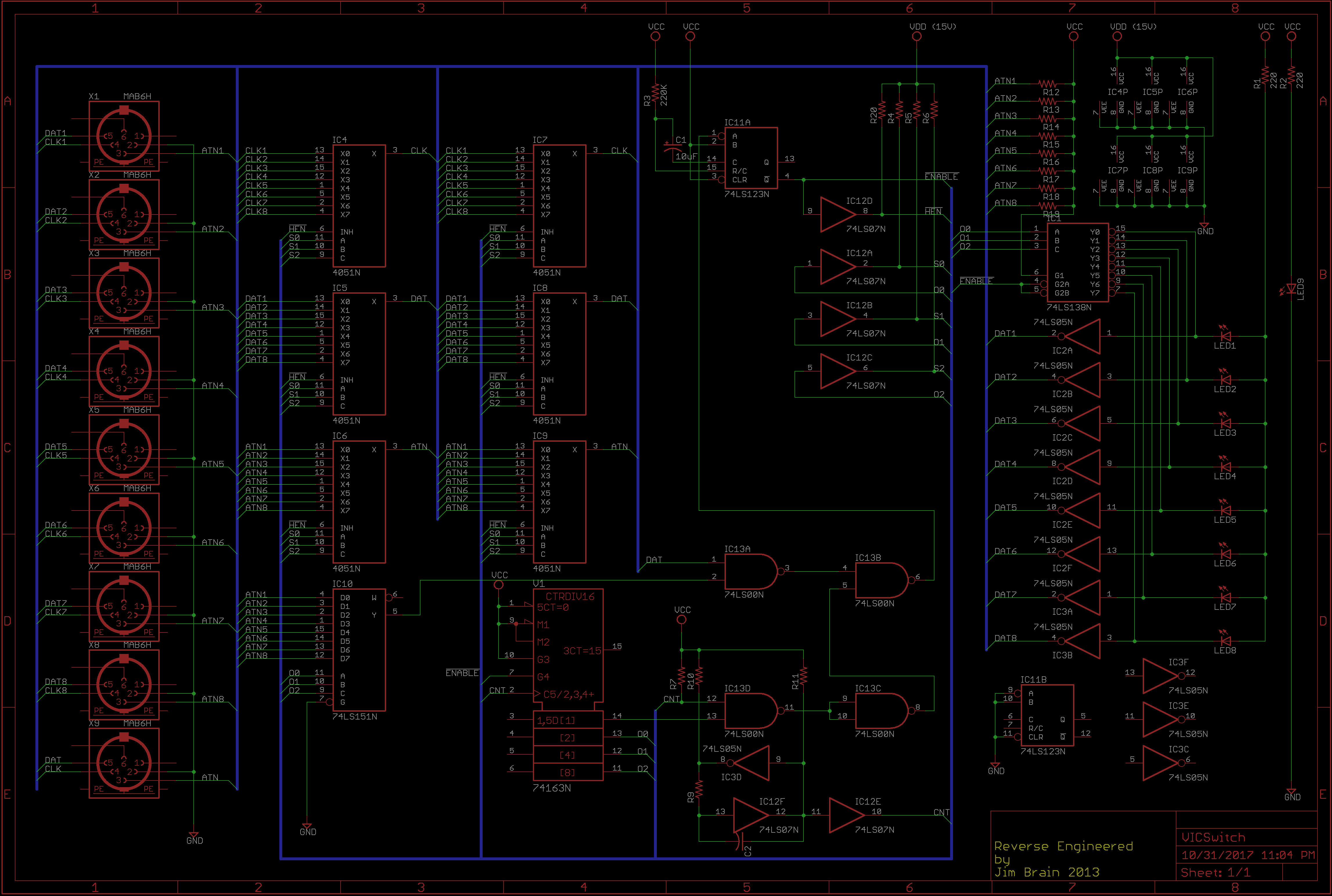Click the VICSwitch title block text

(1213, 837)
